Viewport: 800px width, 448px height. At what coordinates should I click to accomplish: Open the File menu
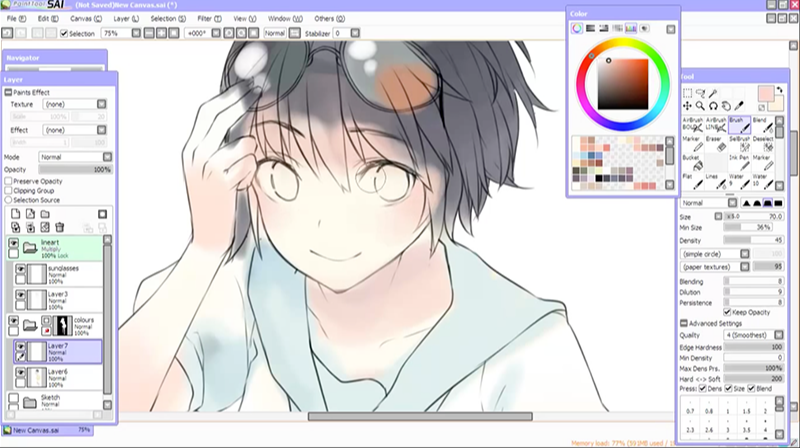click(16, 19)
